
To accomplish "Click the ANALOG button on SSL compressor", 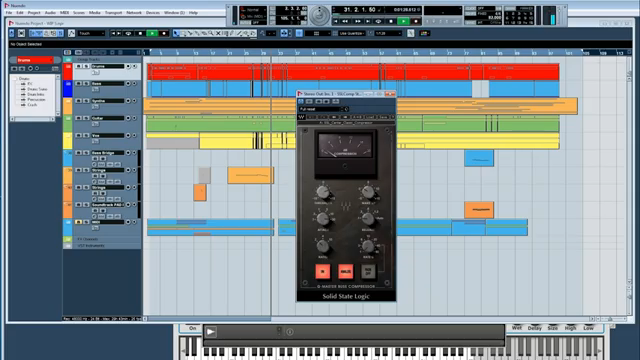I will pos(345,271).
